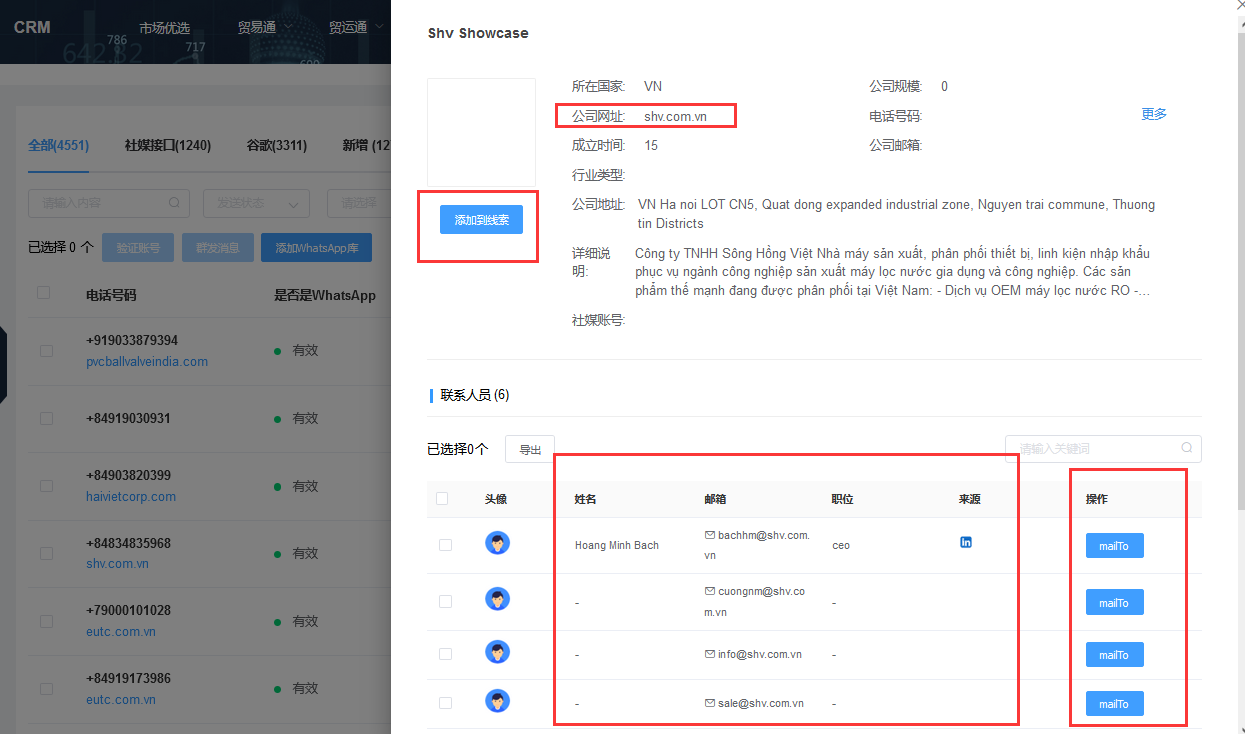Switch to 社媒接口(1240) tab
This screenshot has width=1245, height=734.
click(168, 145)
